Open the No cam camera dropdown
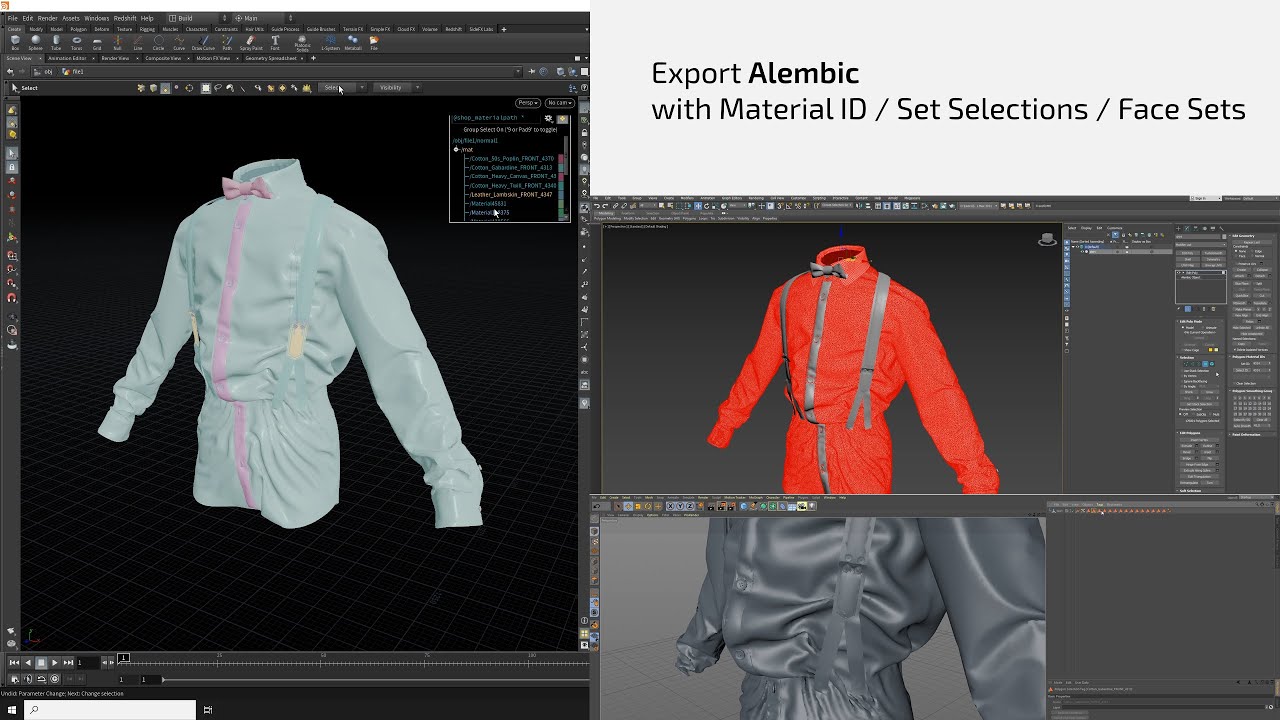Viewport: 1280px width, 720px height. pos(560,103)
